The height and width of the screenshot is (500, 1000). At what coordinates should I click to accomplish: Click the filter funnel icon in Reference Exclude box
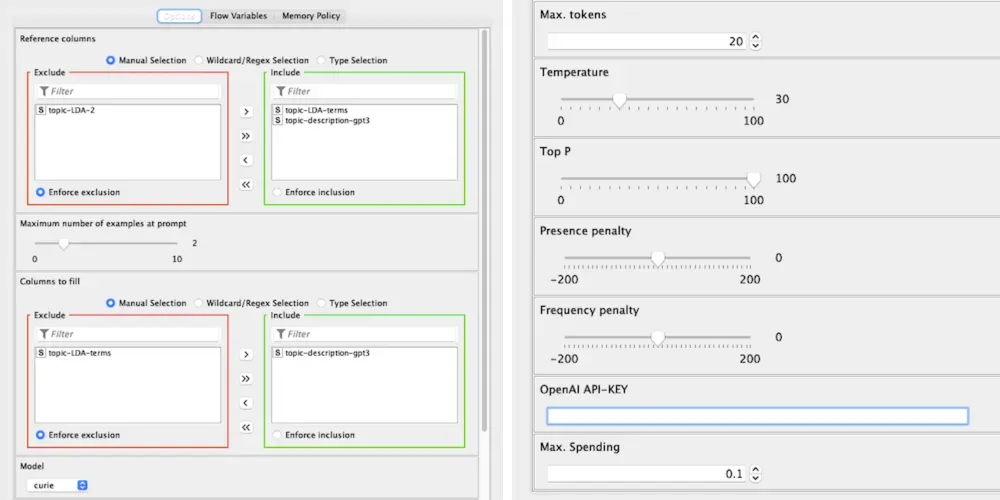(43, 91)
